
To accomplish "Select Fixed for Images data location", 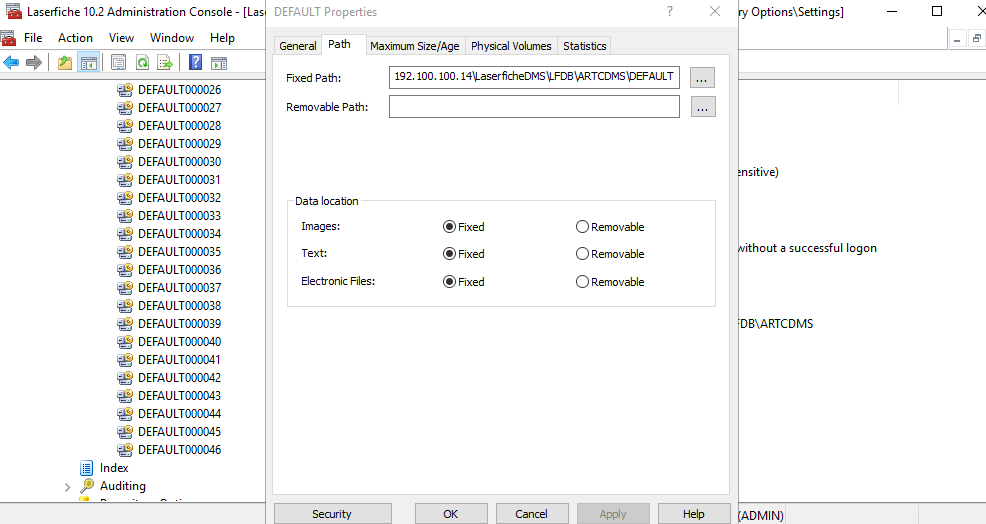I will 449,227.
